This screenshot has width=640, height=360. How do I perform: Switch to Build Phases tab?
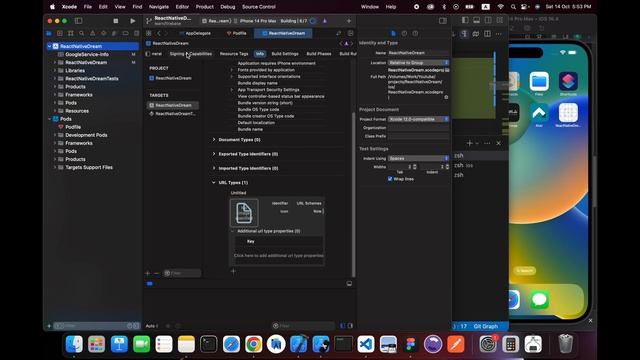319,54
